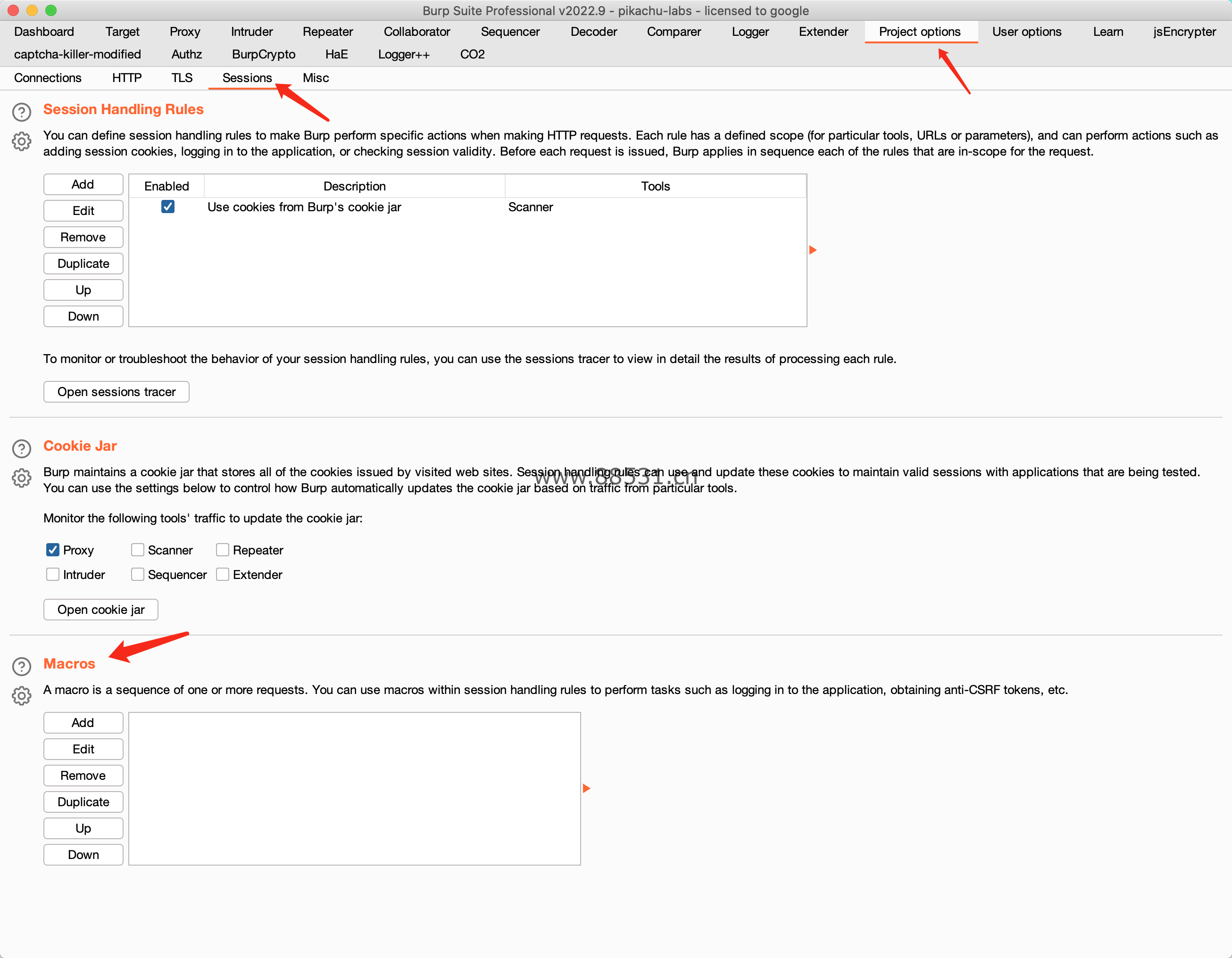Image resolution: width=1232 pixels, height=958 pixels.
Task: Open the Proxy tab
Action: 185,32
